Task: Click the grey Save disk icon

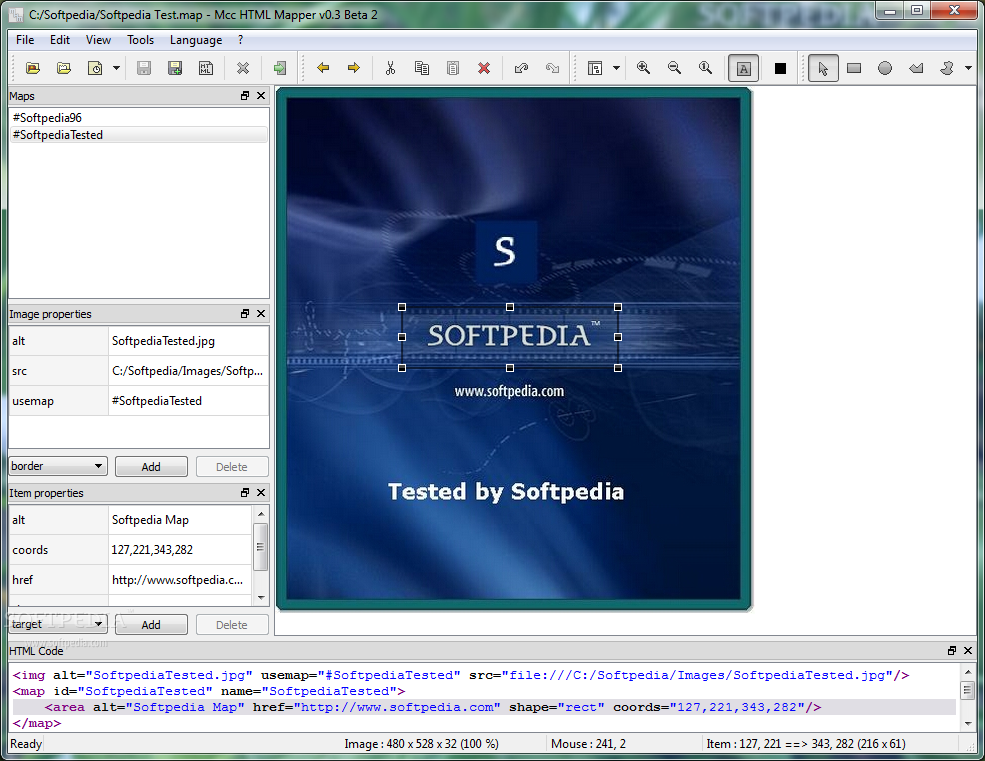Action: [x=144, y=68]
